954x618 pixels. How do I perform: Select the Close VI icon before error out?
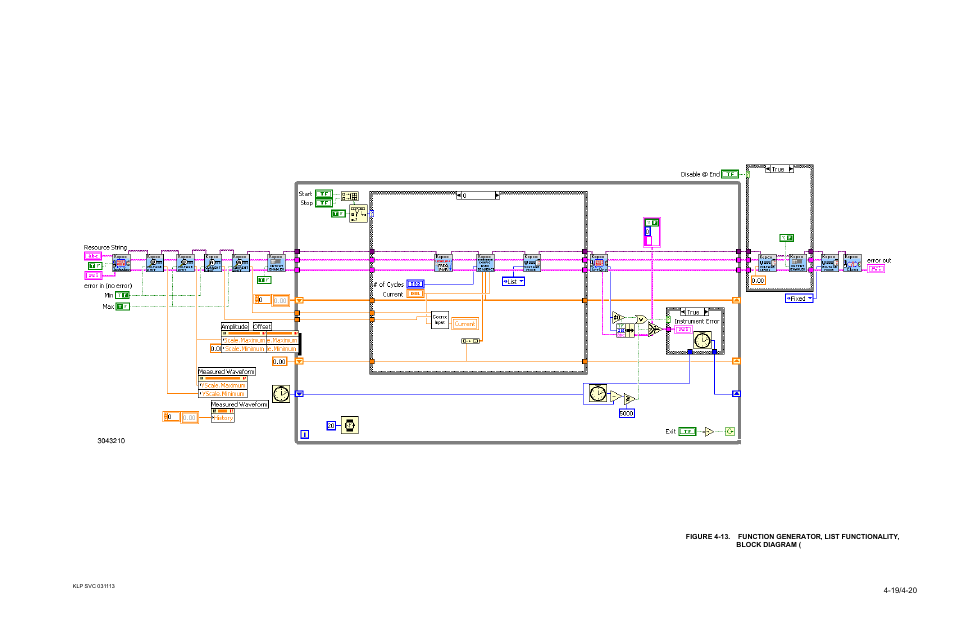point(852,263)
